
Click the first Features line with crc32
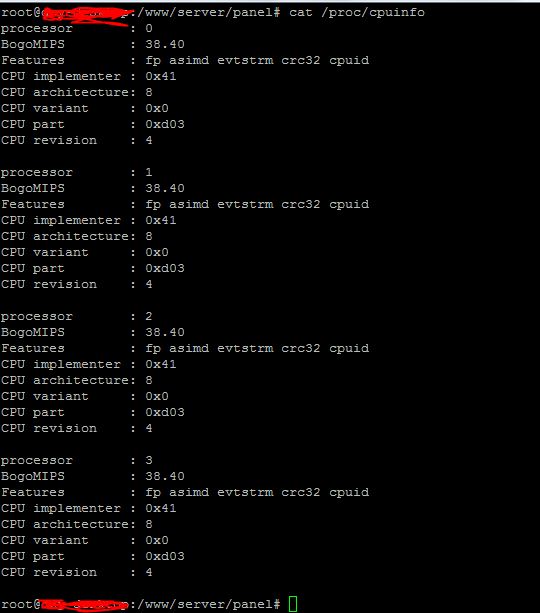185,61
